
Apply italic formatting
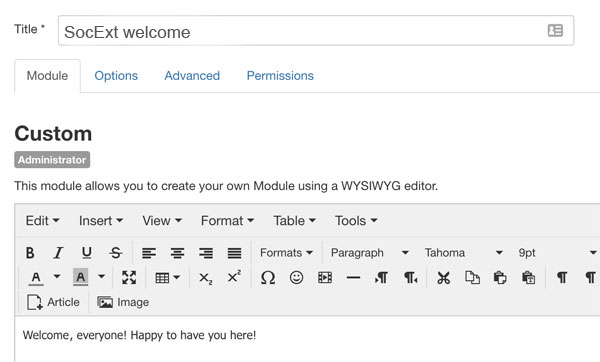click(x=58, y=253)
